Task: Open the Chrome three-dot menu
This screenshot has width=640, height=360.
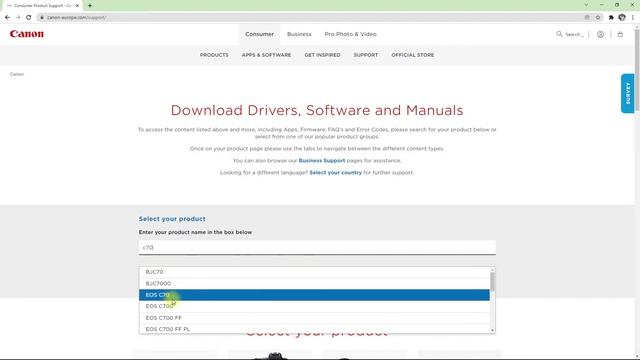Action: coord(633,17)
